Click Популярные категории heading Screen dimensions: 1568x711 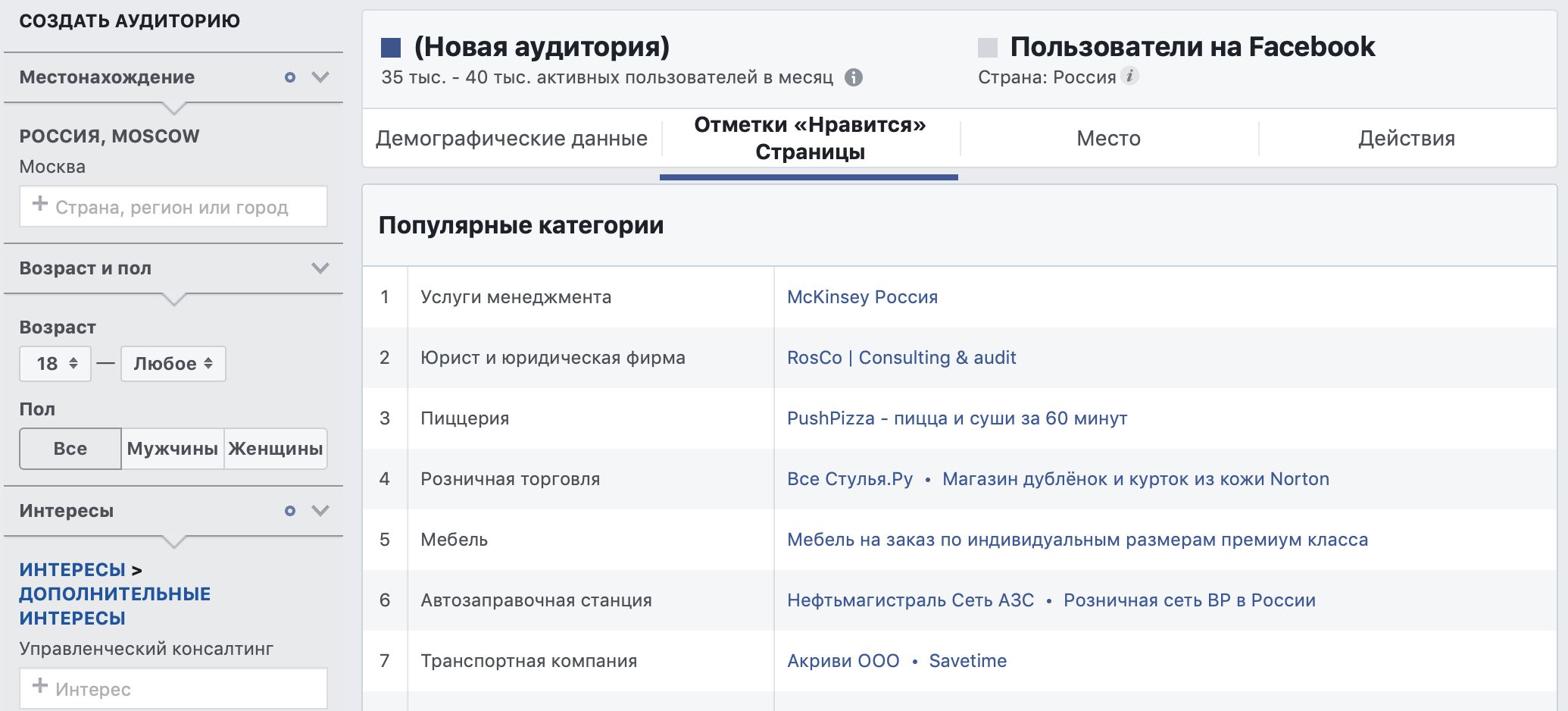[x=521, y=225]
